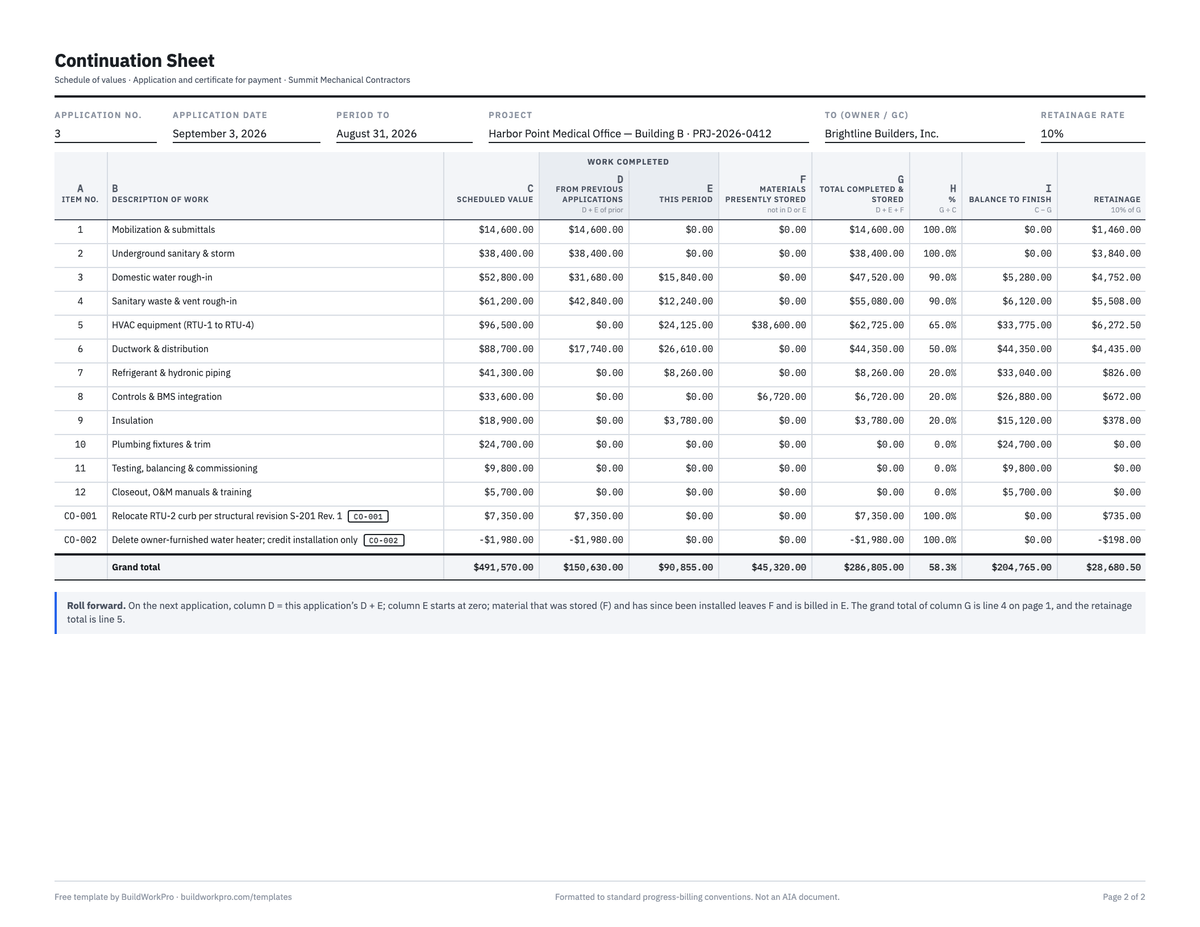The width and height of the screenshot is (1200, 927).
Task: Click this period value $26,610.00 for Ductwork
Action: (686, 349)
